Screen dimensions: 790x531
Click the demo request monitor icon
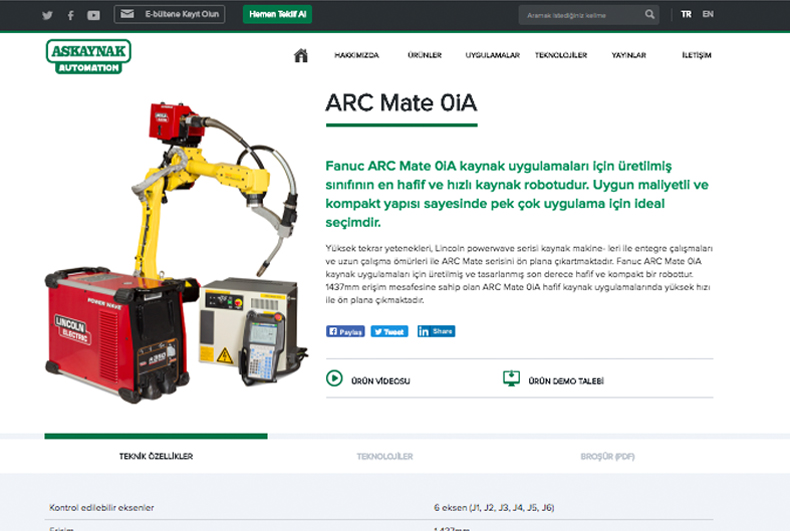click(511, 378)
